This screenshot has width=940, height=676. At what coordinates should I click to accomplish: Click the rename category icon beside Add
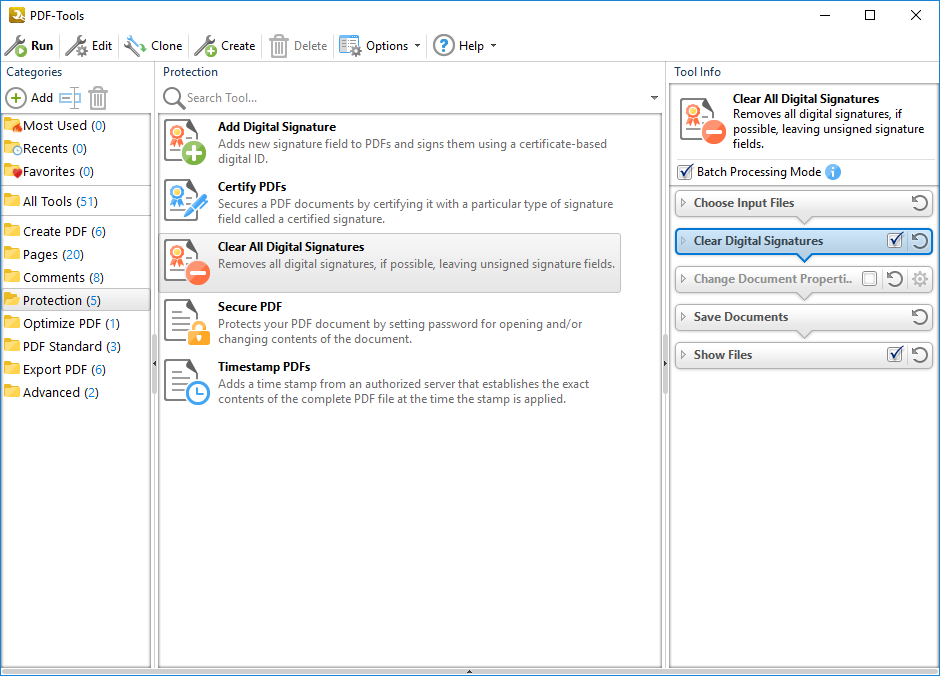point(69,98)
